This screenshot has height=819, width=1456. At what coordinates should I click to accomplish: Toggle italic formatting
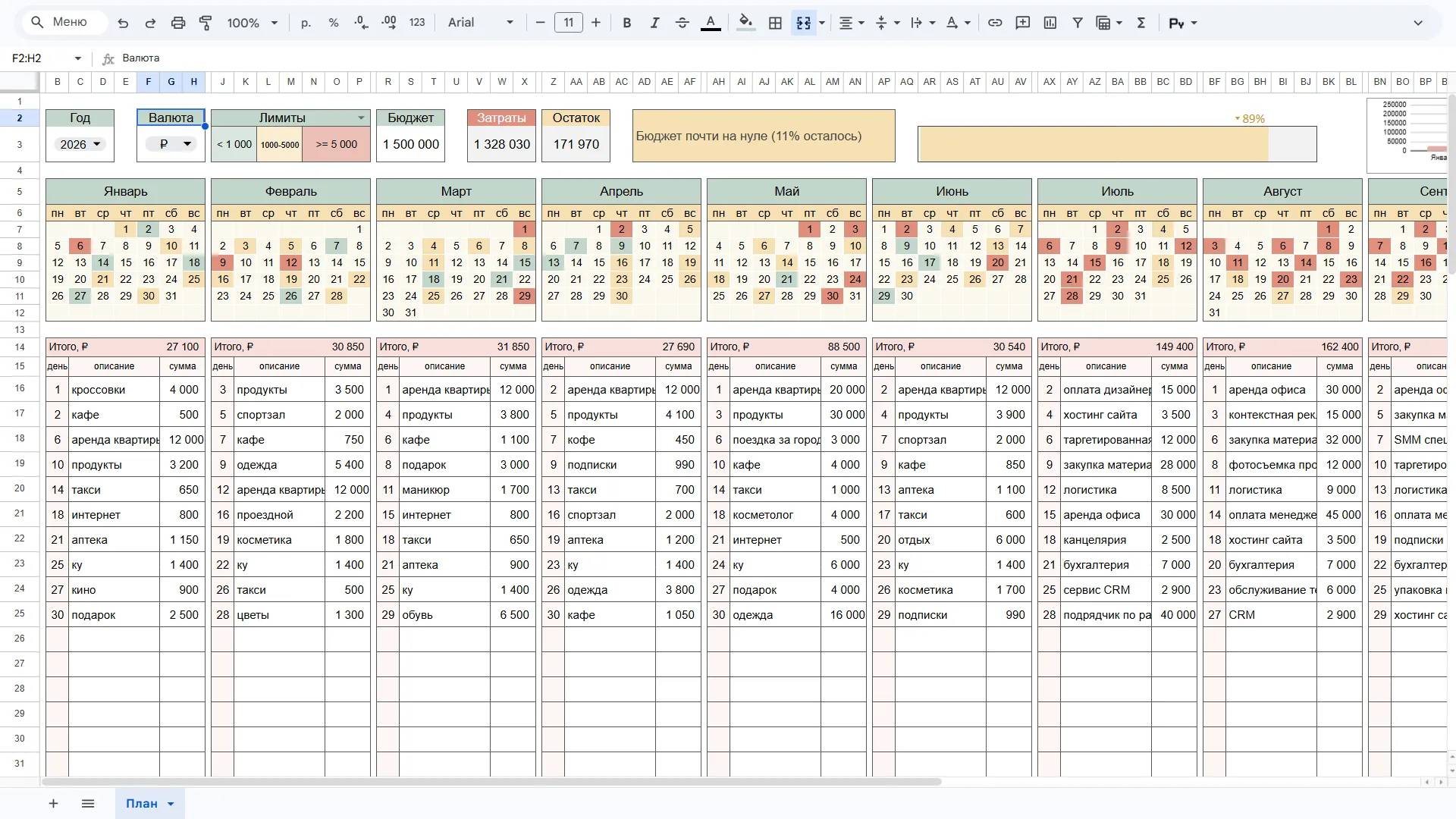[654, 23]
